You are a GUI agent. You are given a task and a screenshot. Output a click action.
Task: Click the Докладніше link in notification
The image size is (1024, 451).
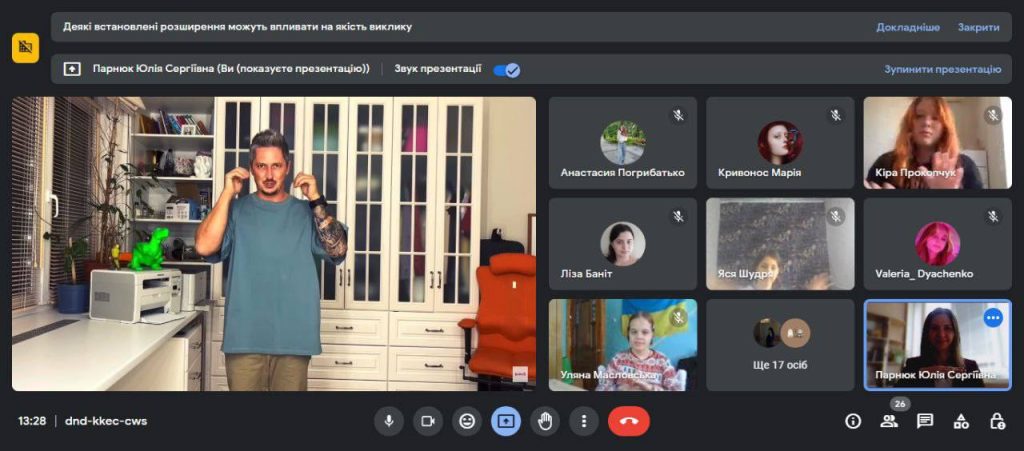click(908, 27)
